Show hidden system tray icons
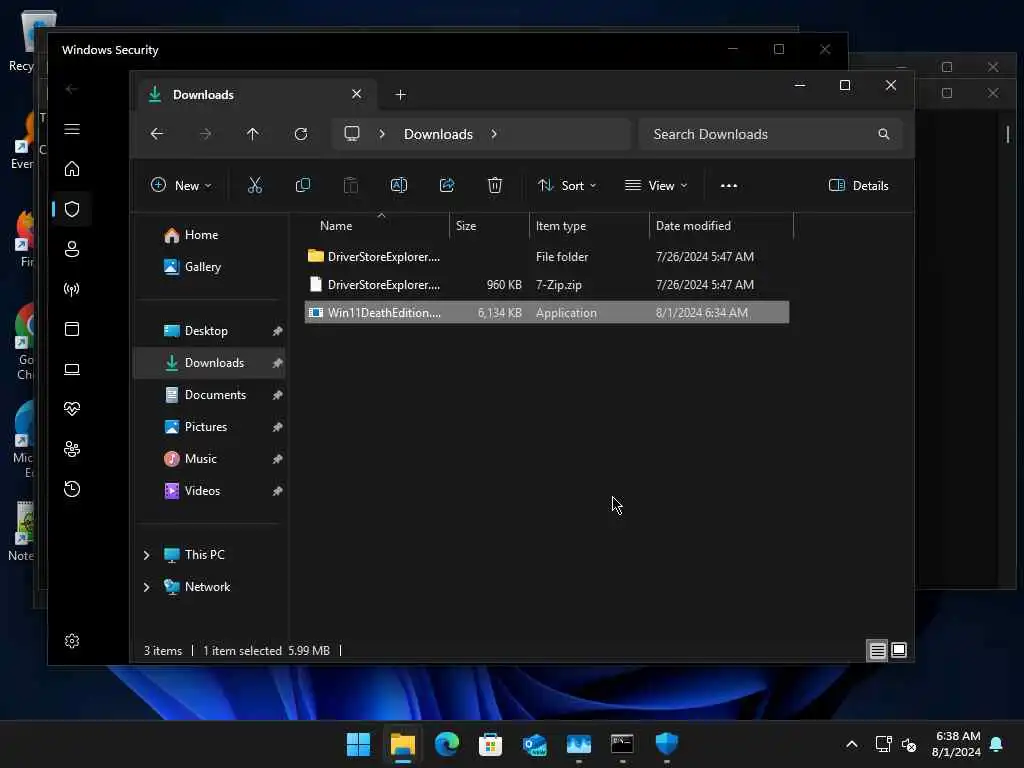This screenshot has width=1024, height=768. point(852,744)
